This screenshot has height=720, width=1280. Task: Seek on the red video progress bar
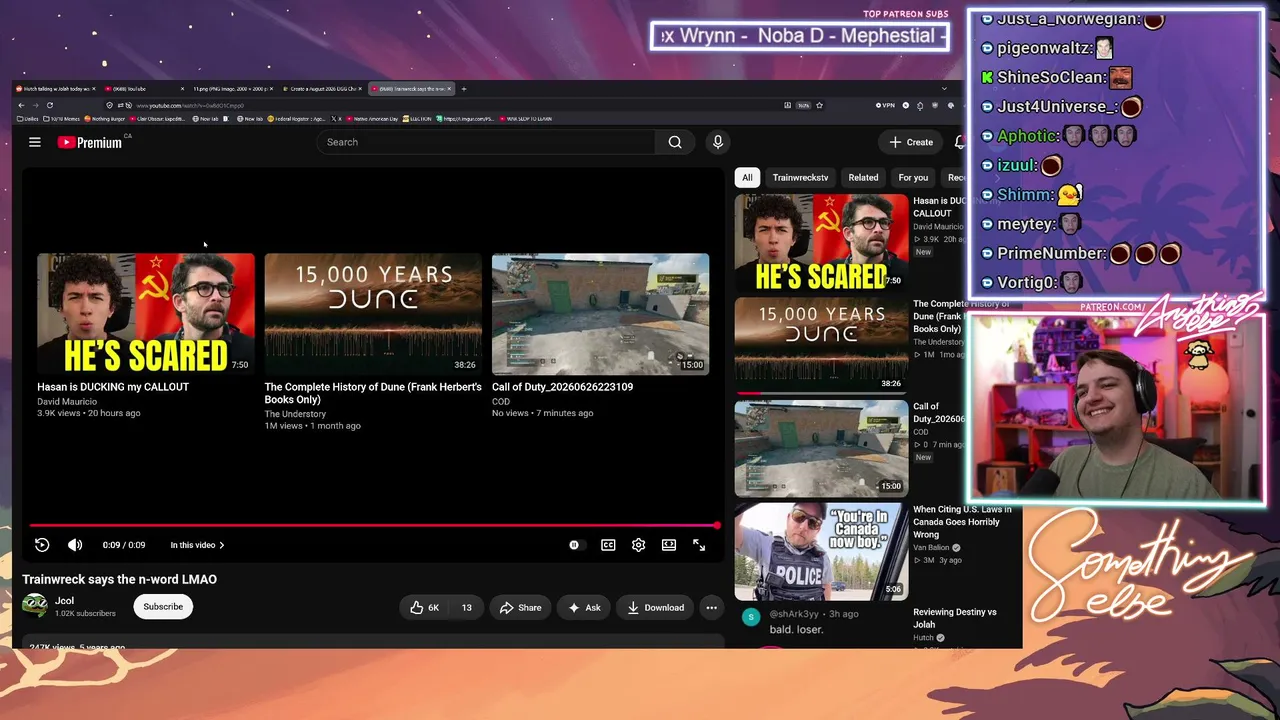click(374, 525)
